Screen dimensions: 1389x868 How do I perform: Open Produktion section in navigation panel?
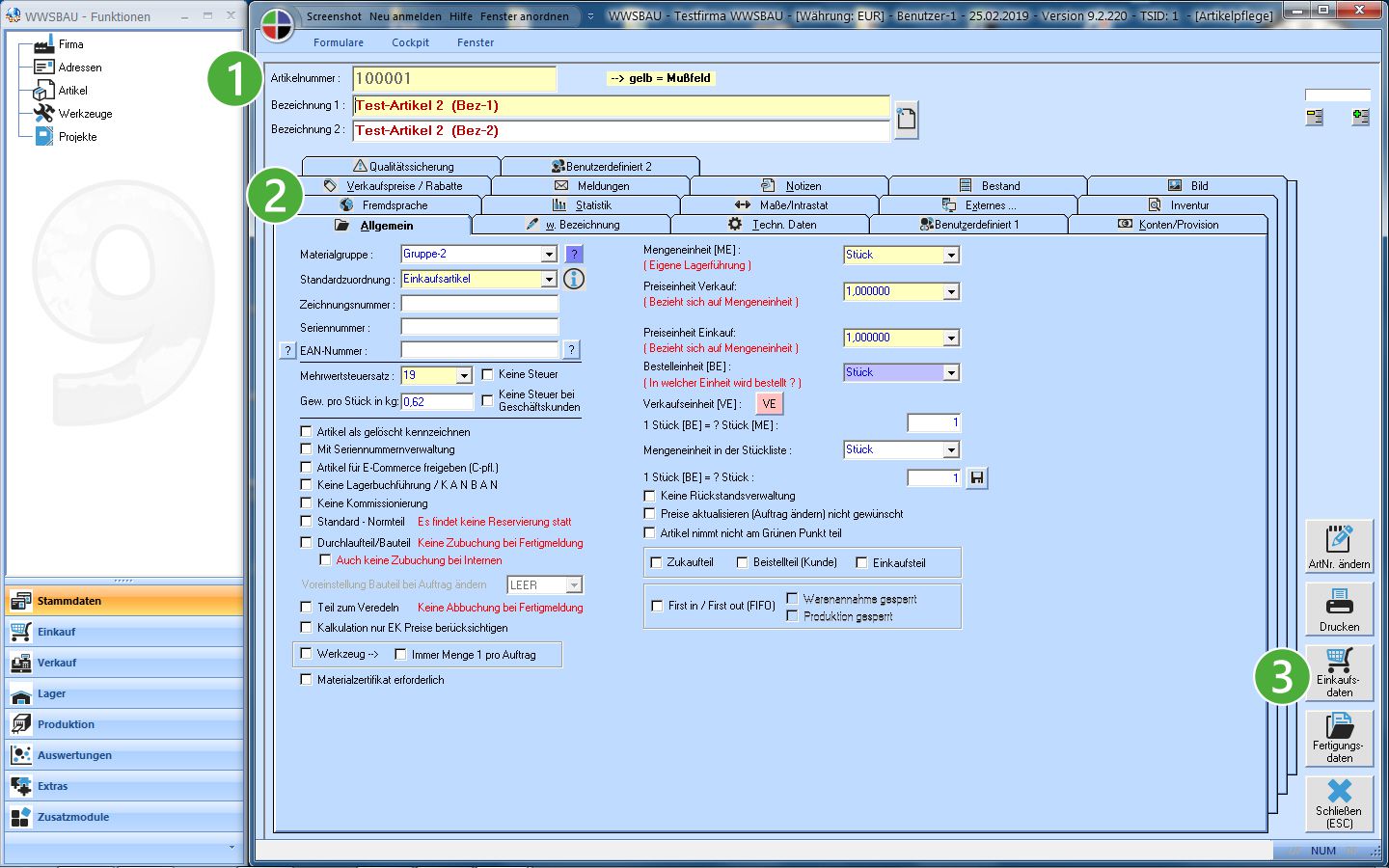click(x=124, y=724)
